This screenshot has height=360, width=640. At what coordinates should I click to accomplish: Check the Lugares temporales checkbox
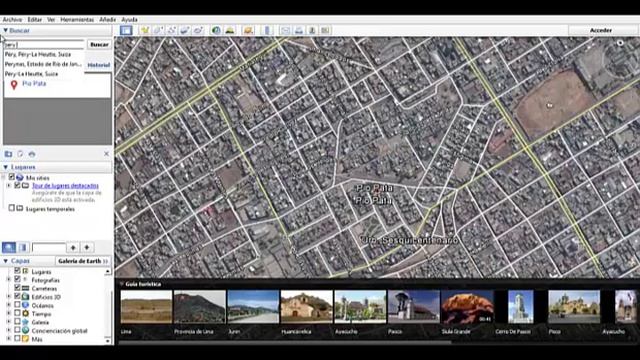click(x=12, y=208)
